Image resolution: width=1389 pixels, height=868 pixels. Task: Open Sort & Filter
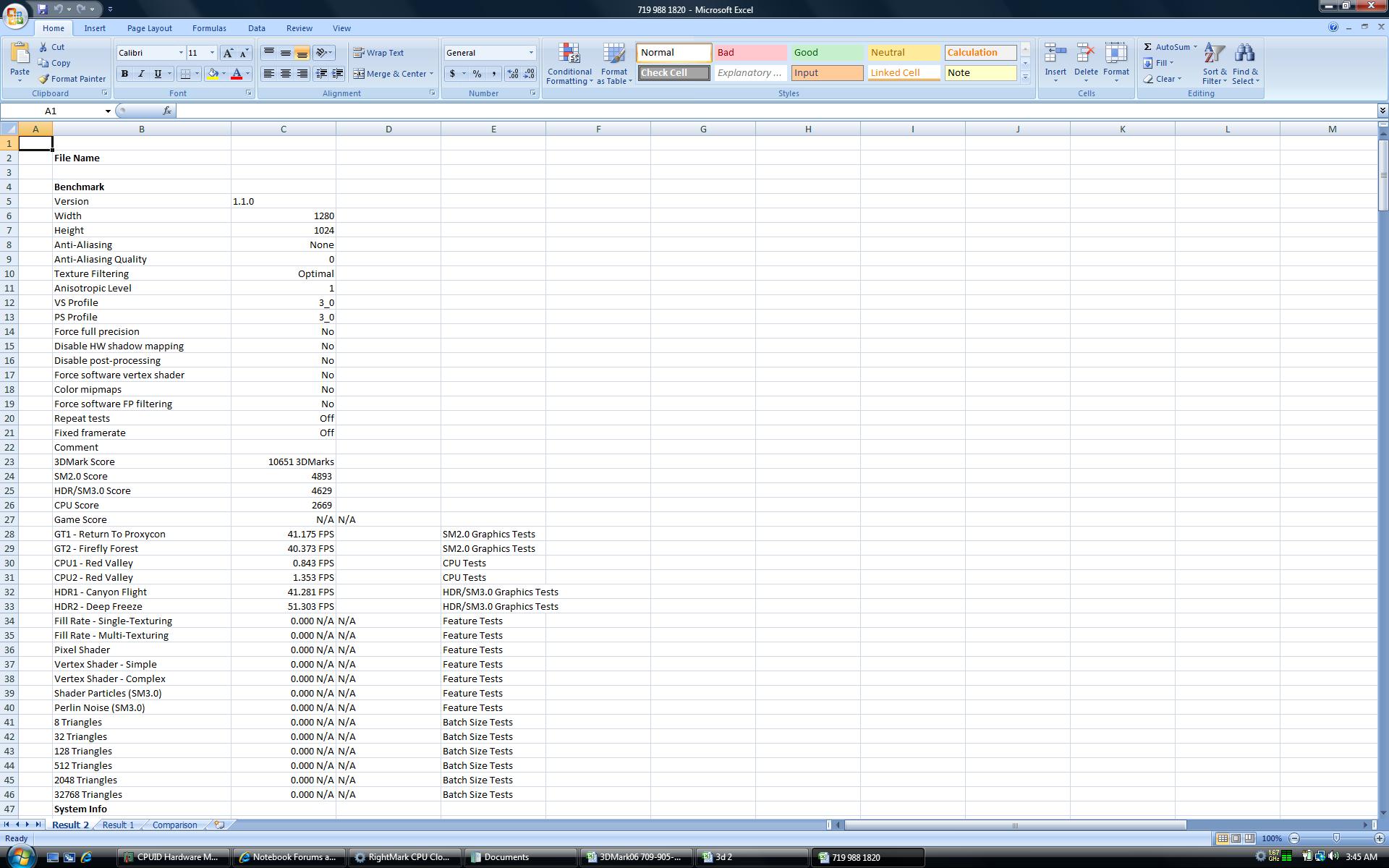[1215, 64]
